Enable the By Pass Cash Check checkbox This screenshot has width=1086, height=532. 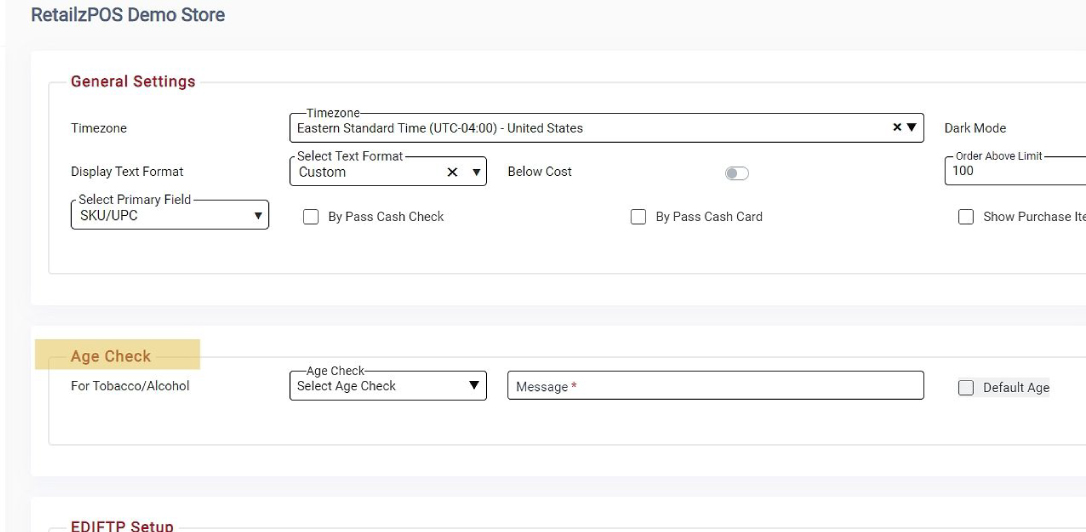(311, 217)
